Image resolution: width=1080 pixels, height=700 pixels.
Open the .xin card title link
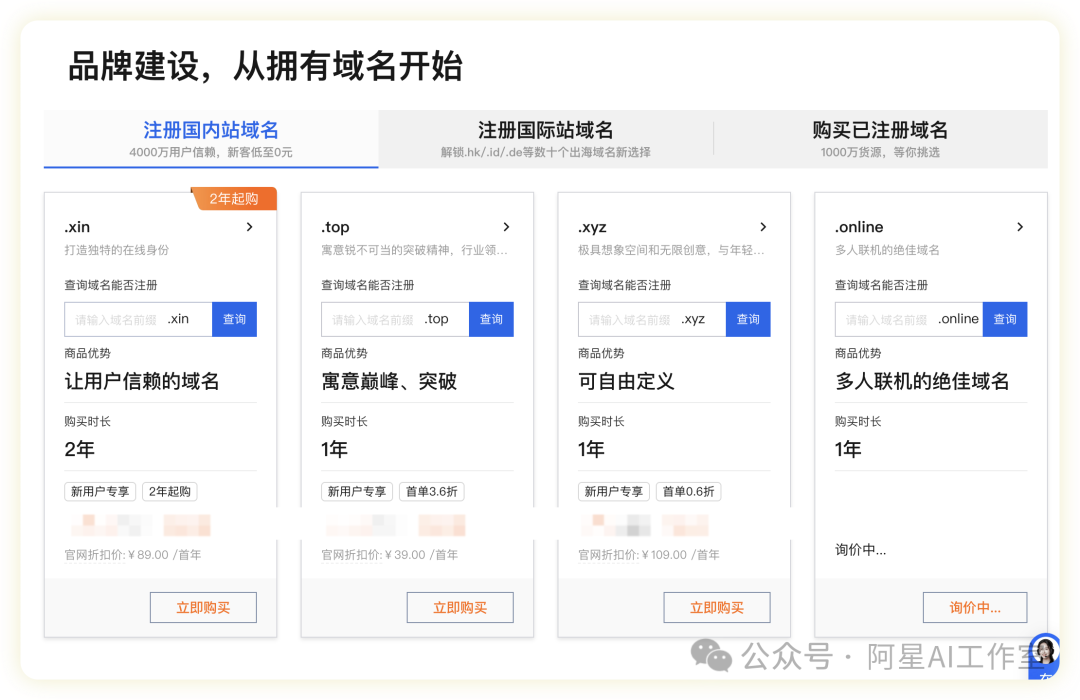coord(77,227)
